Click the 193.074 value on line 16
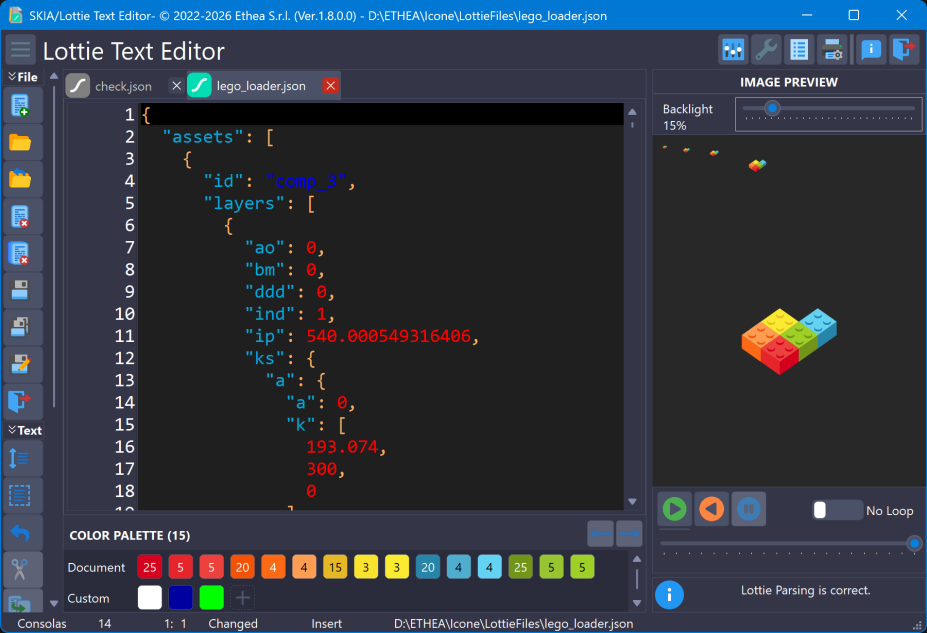Image resolution: width=927 pixels, height=633 pixels. (342, 446)
